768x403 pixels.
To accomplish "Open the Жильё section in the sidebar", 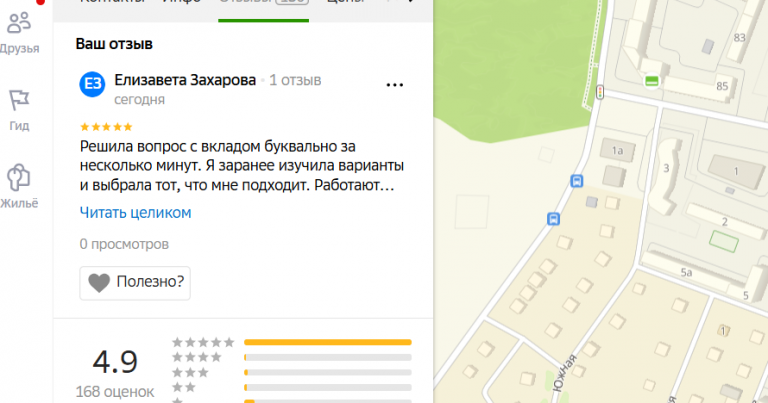I will [x=19, y=187].
